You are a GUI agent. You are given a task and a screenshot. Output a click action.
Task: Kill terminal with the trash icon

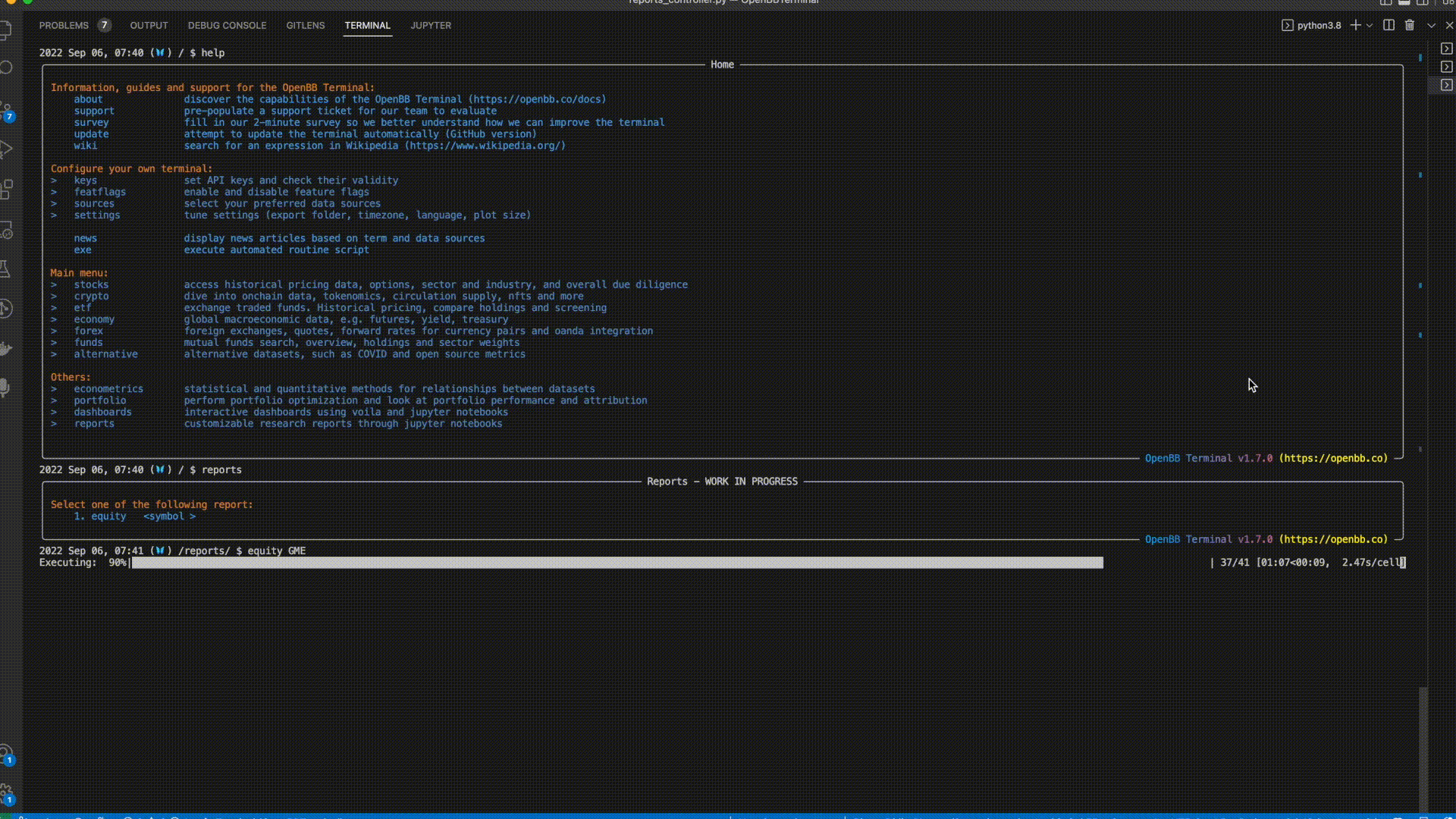[1410, 25]
